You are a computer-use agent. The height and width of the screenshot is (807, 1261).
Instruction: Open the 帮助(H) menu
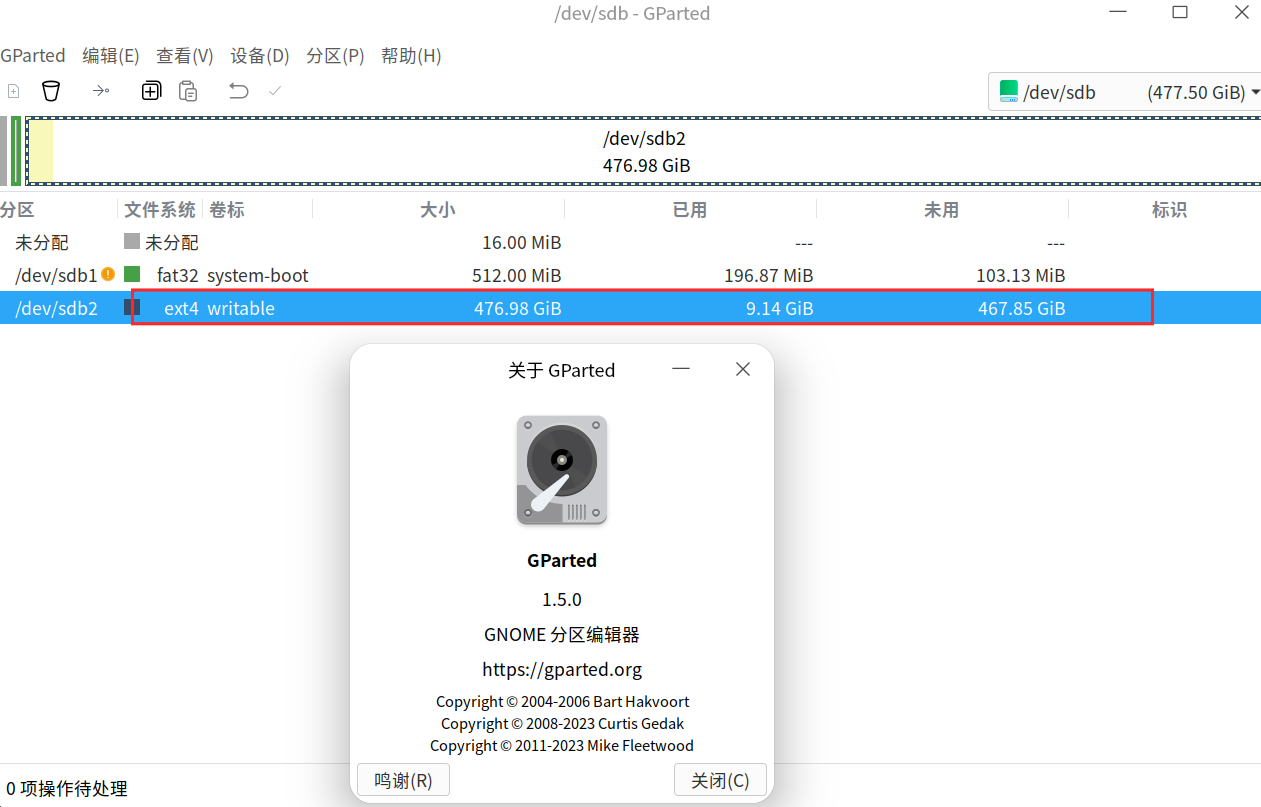[x=411, y=56]
